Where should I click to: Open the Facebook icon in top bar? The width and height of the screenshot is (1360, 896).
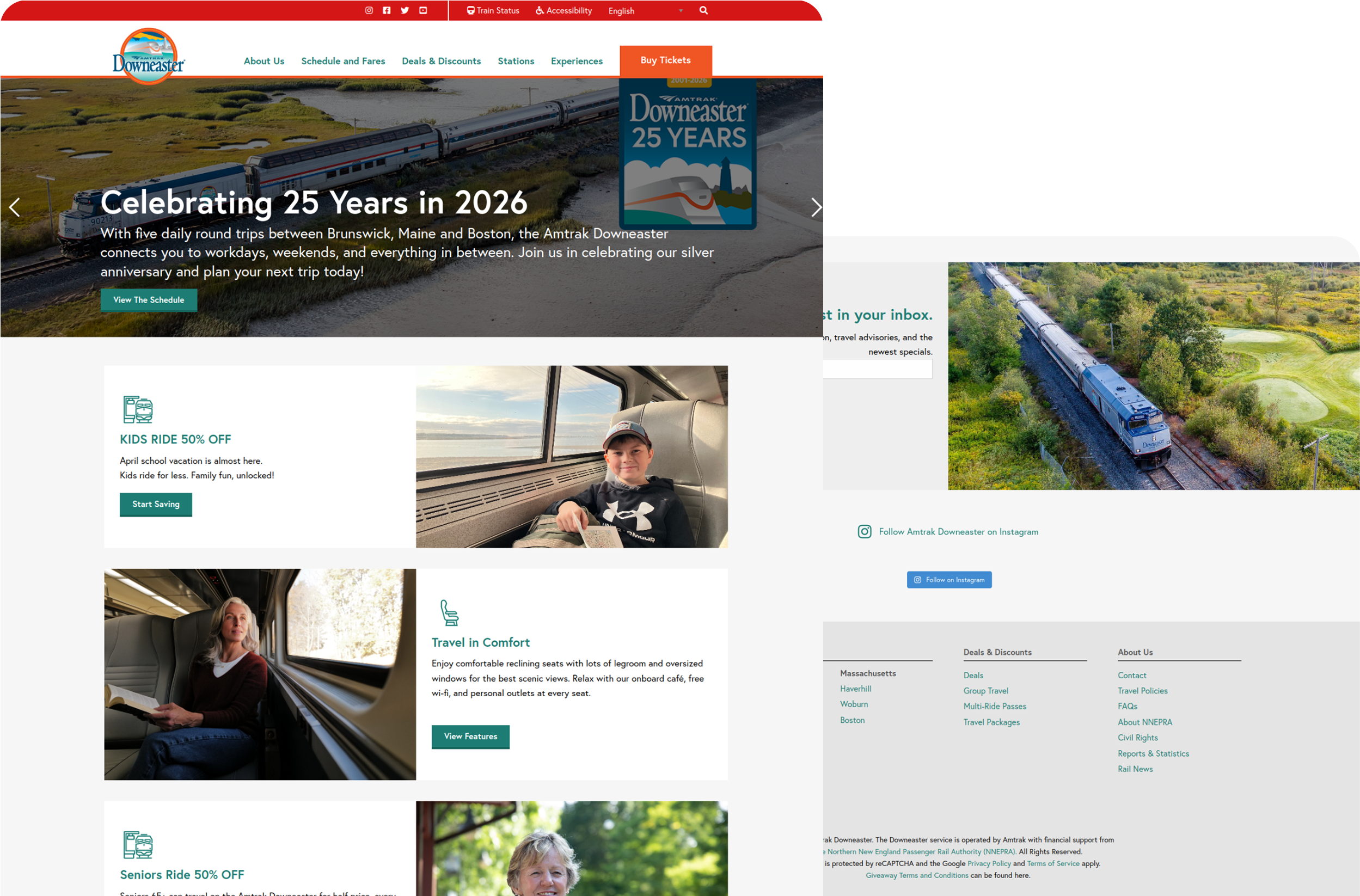point(387,10)
